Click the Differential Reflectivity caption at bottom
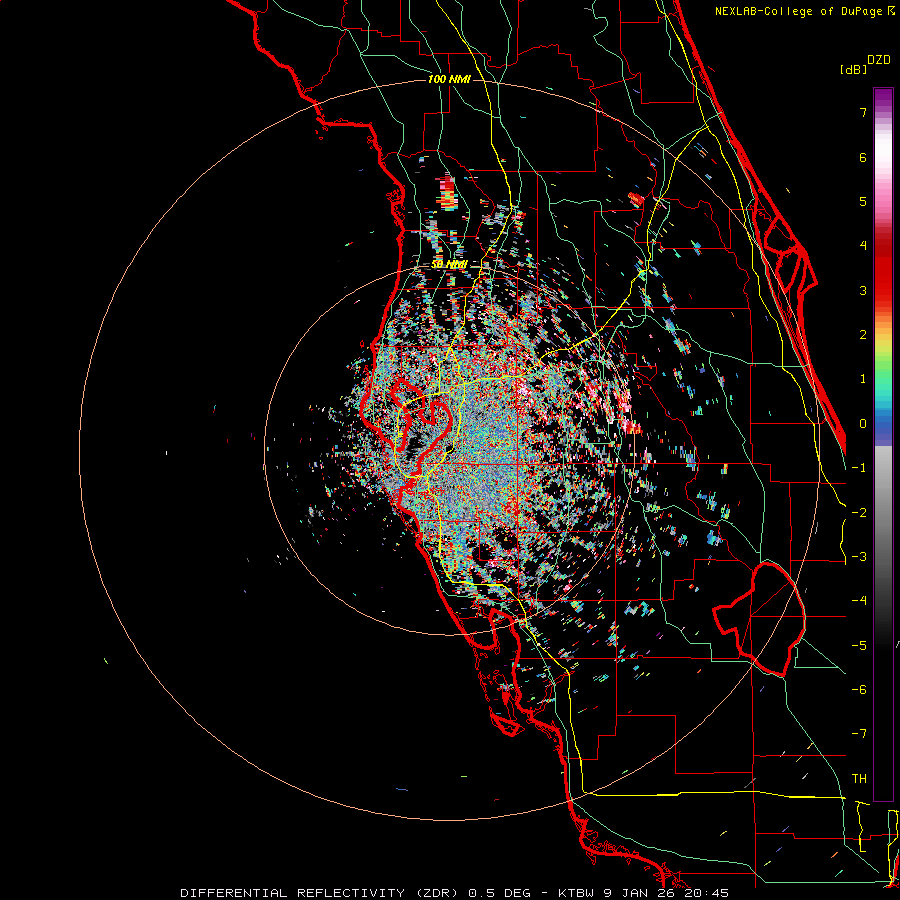900x900 pixels. point(455,893)
